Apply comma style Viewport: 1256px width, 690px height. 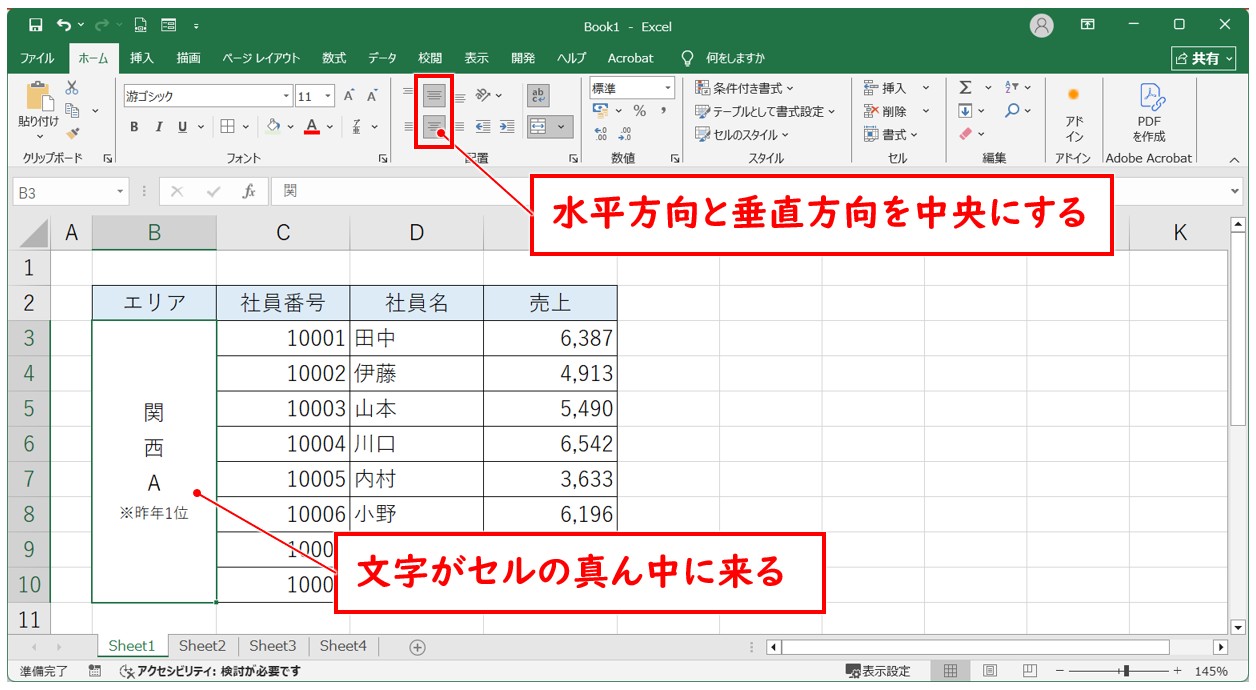pos(663,111)
